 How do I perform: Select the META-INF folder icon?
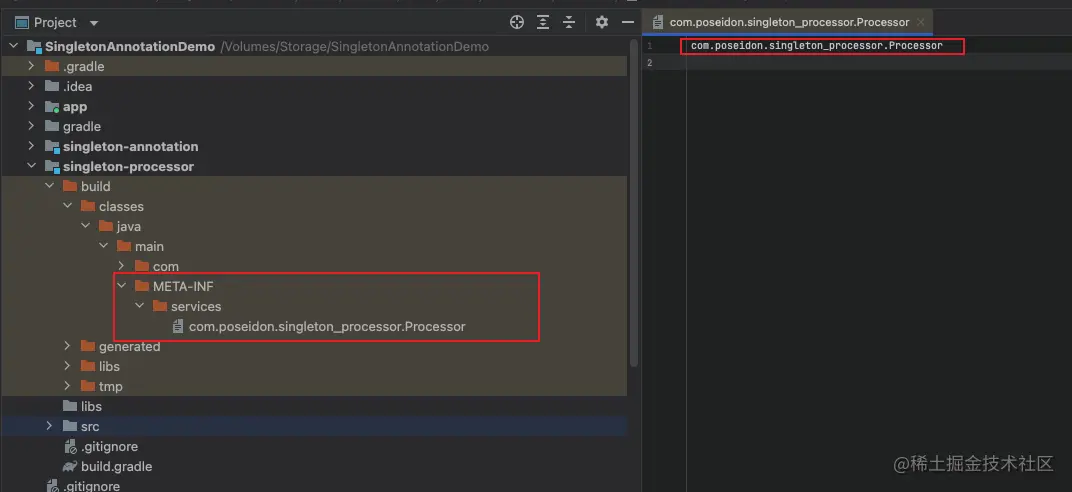142,286
